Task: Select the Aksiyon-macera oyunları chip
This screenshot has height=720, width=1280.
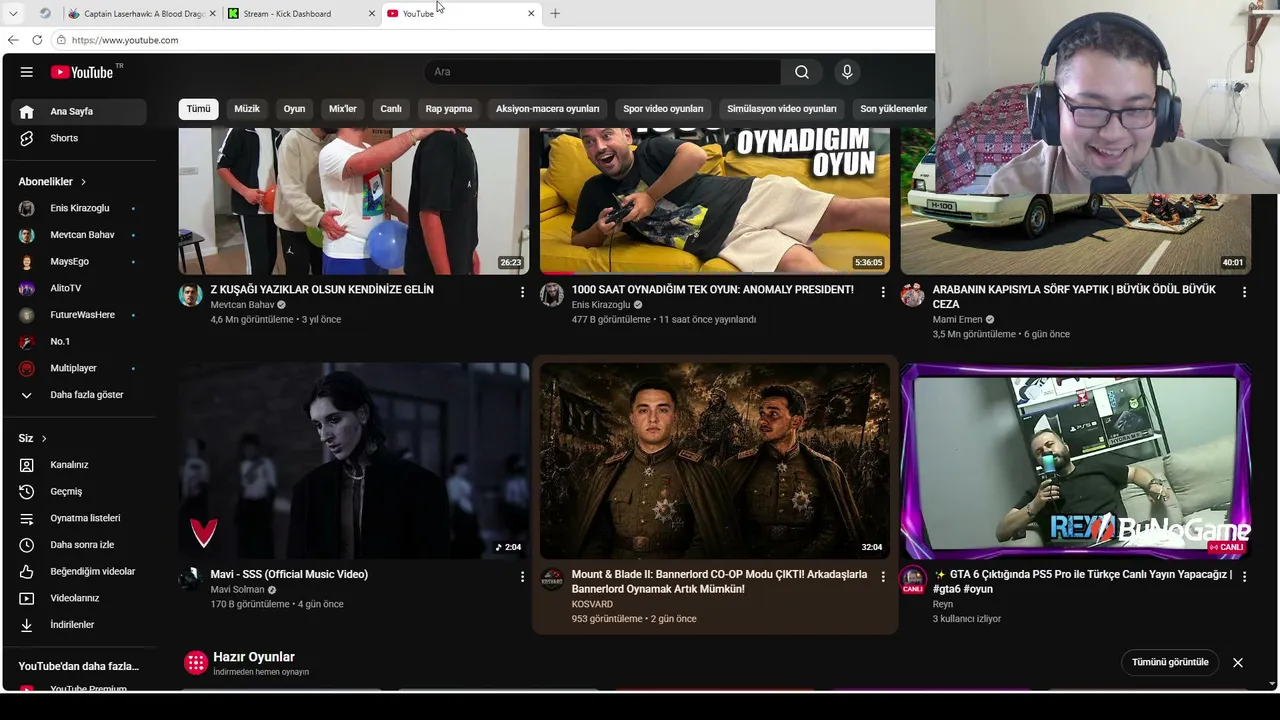Action: click(548, 109)
